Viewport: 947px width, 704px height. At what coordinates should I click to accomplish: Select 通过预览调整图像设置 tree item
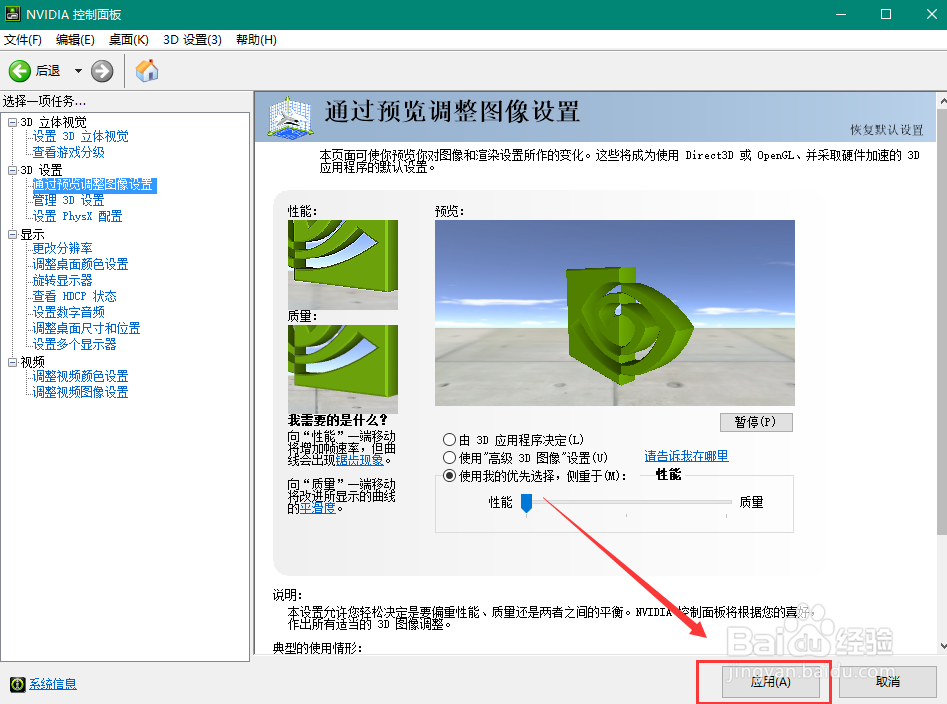(x=94, y=185)
